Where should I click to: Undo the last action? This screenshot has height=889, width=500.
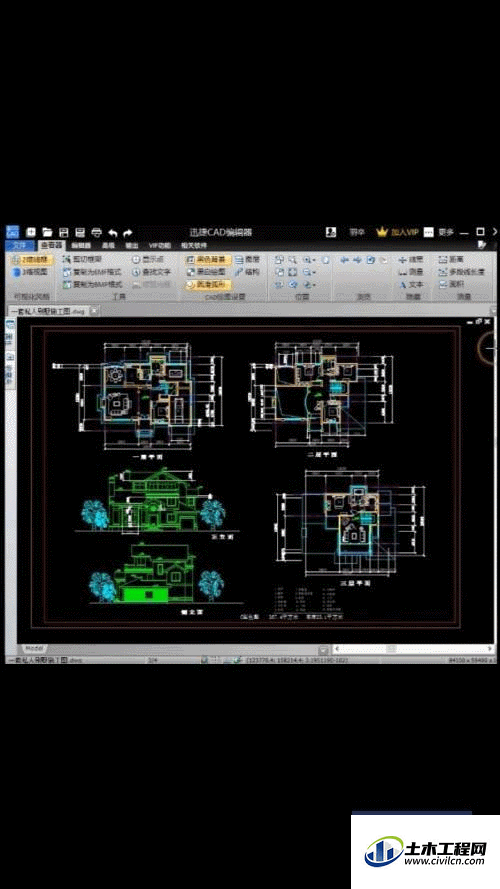tap(113, 232)
